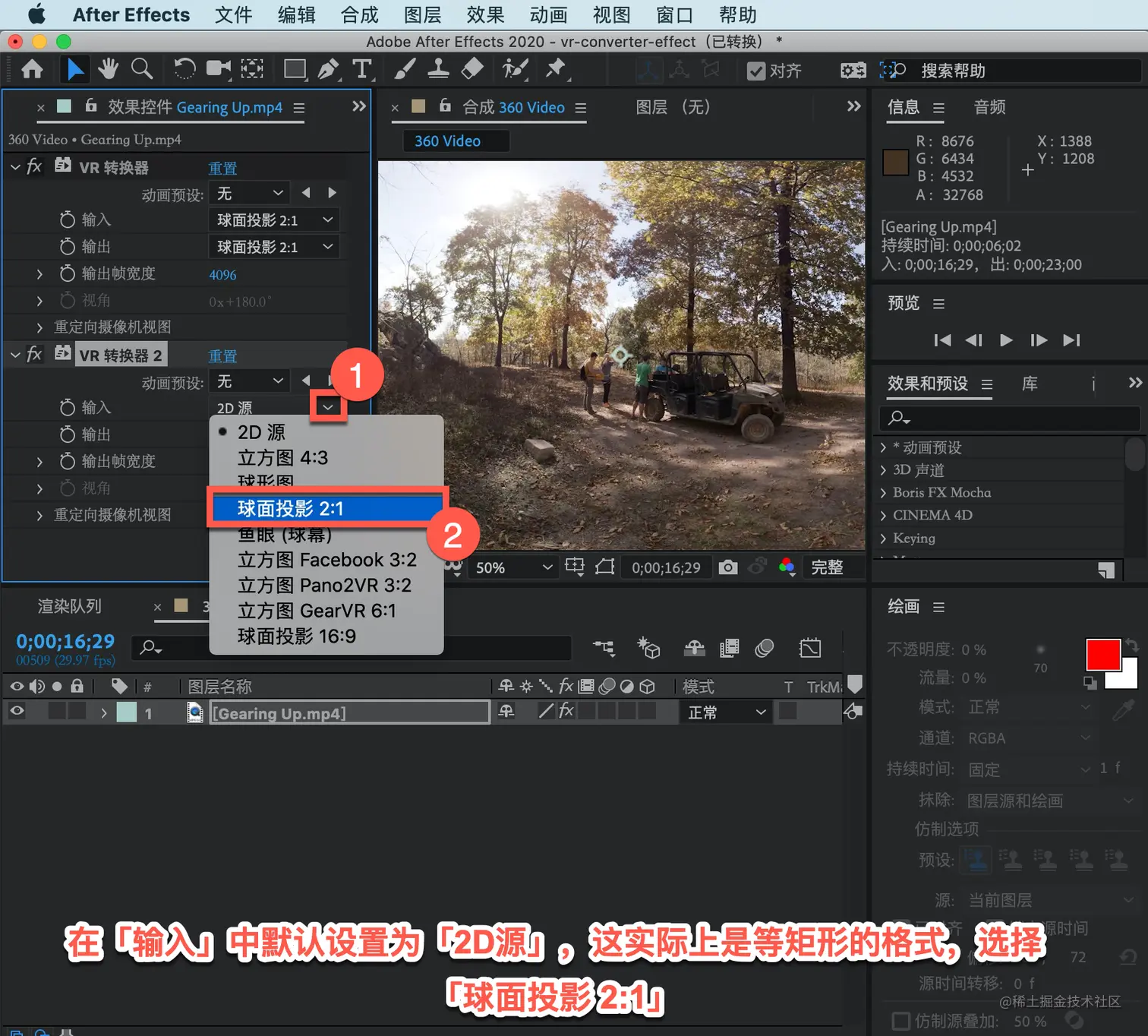This screenshot has width=1148, height=1036.
Task: Enable the 对齐 snapping checkbox
Action: tap(756, 71)
